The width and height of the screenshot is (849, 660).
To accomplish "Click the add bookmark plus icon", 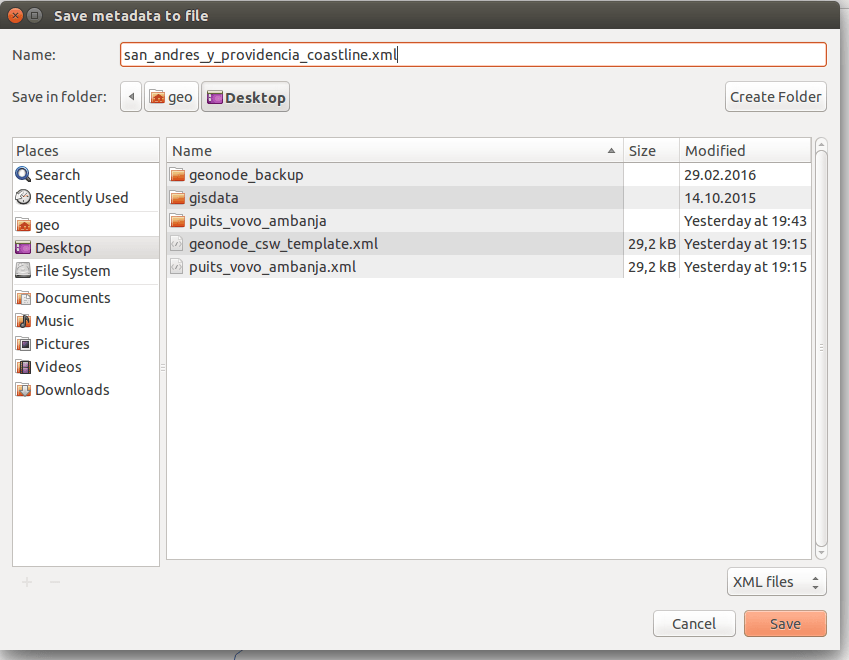I will [27, 582].
